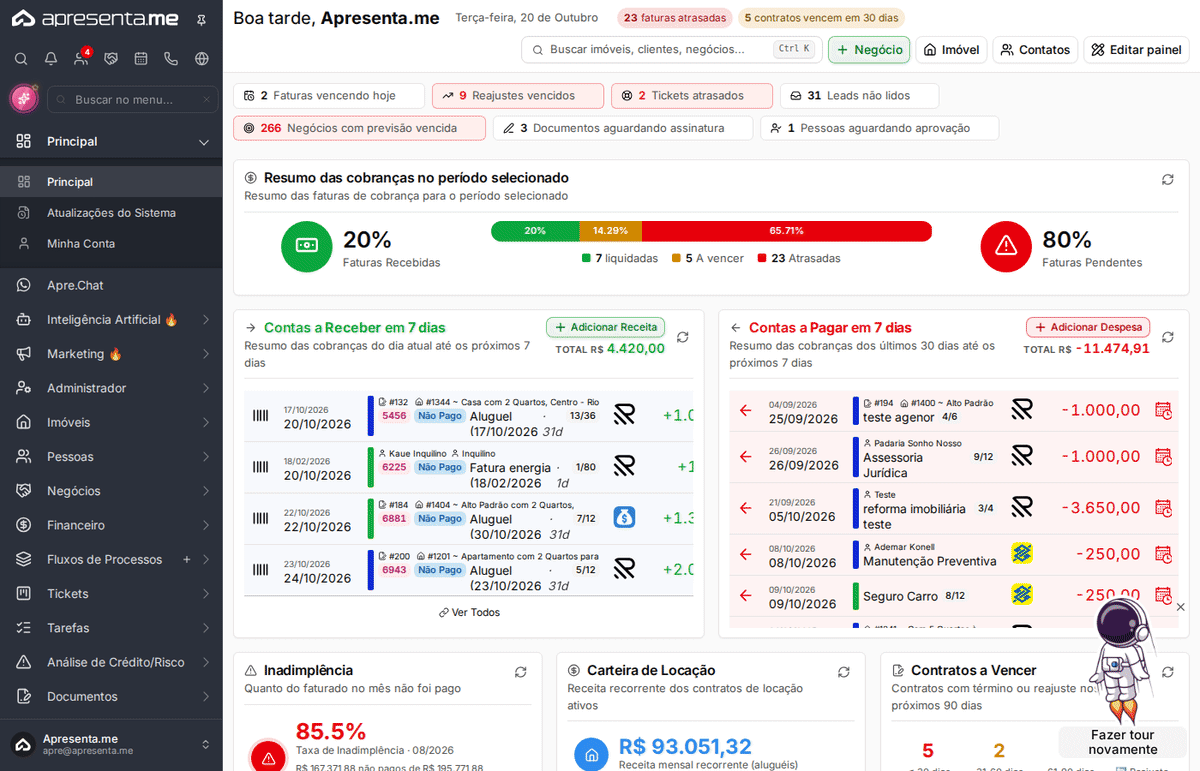Click the calendar-clock icon on the Assessoria Jurídica row
The height and width of the screenshot is (771, 1200).
pyautogui.click(x=1163, y=456)
